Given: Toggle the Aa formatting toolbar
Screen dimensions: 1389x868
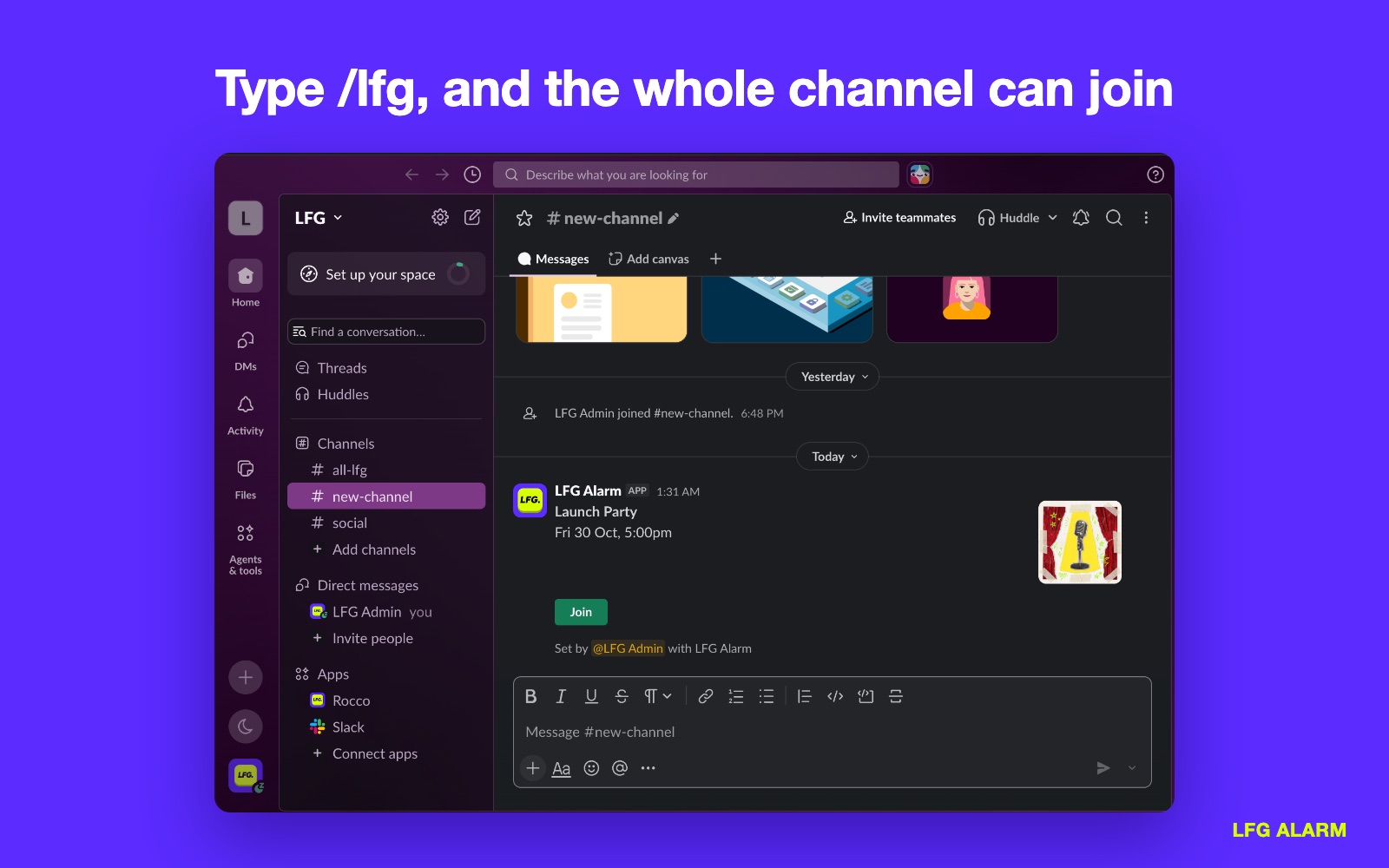Looking at the screenshot, I should (562, 768).
